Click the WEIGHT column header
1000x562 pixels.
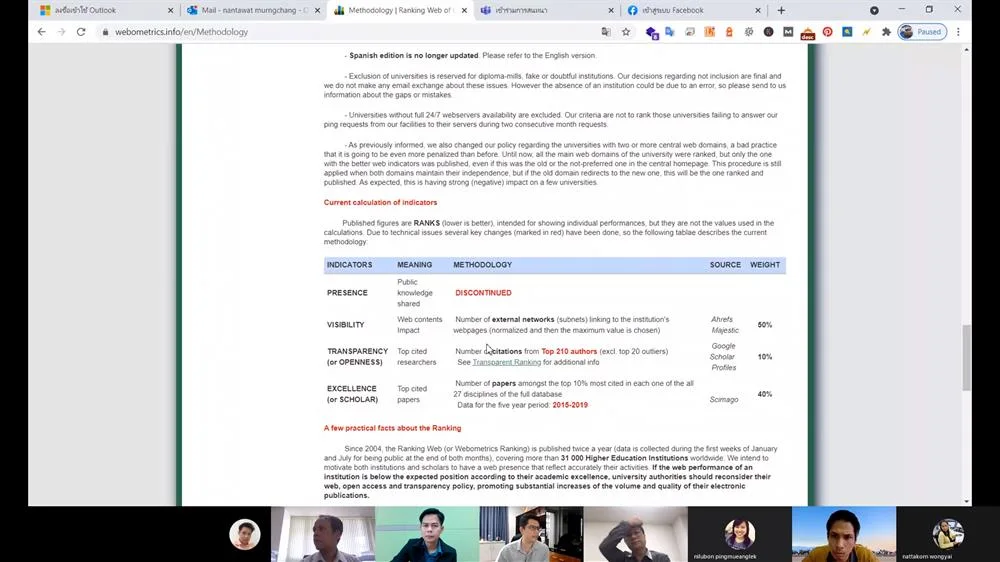pos(765,265)
